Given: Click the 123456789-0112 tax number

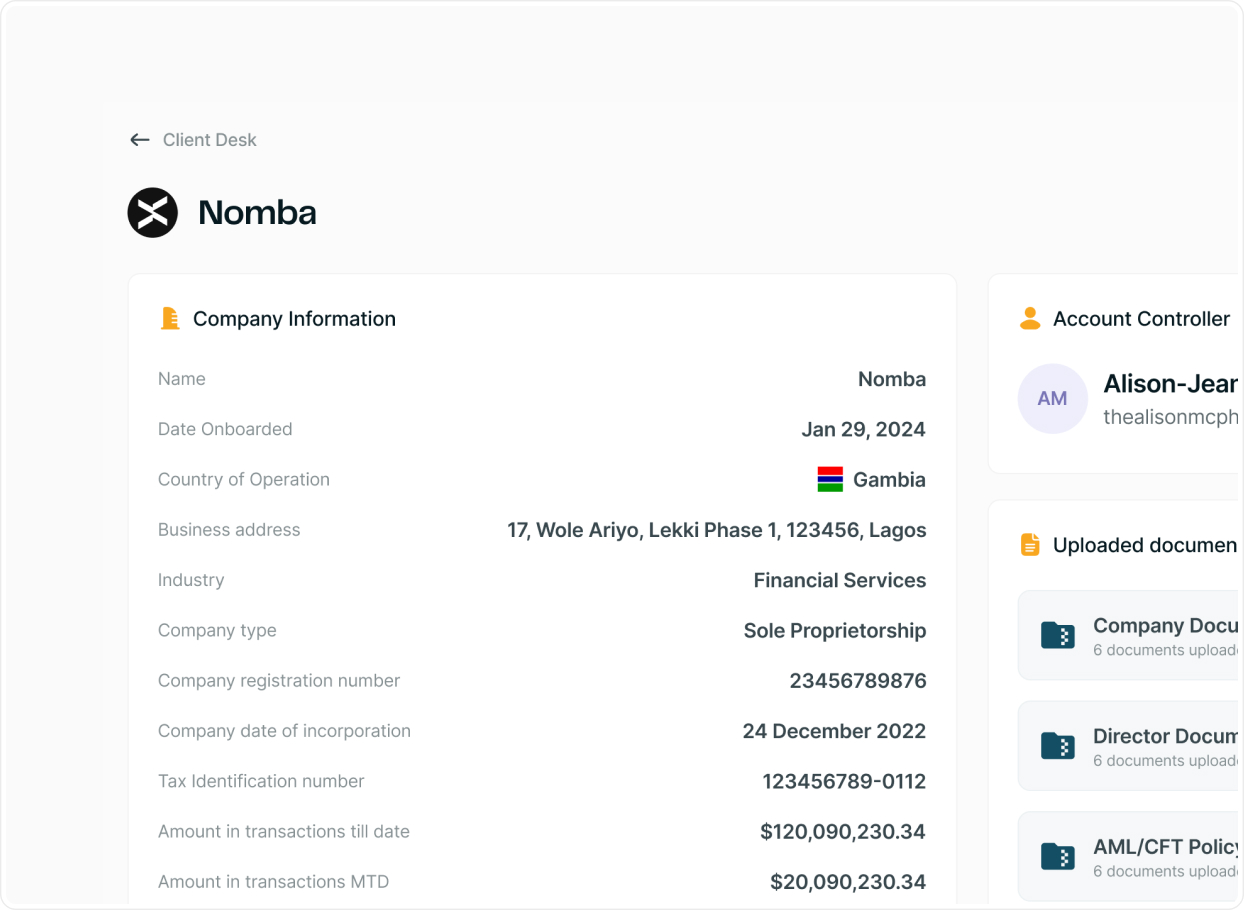Looking at the screenshot, I should [x=844, y=781].
